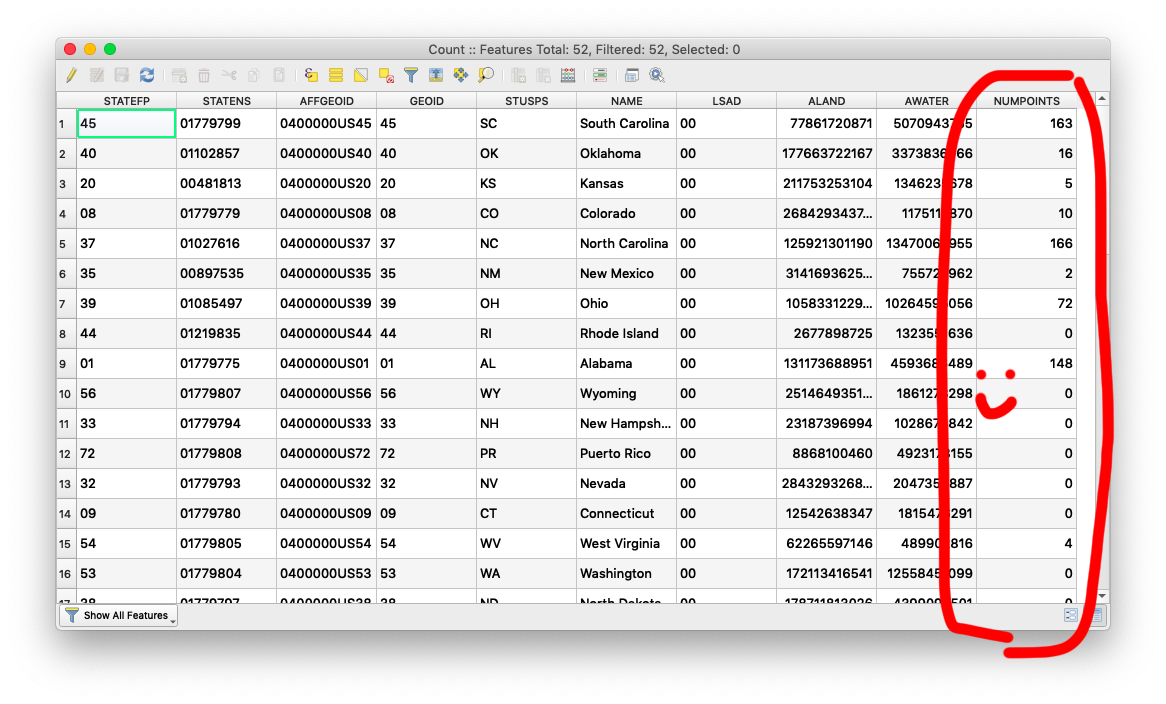Image resolution: width=1166 pixels, height=704 pixels.
Task: Click the Cut scissors icon
Action: click(x=229, y=75)
